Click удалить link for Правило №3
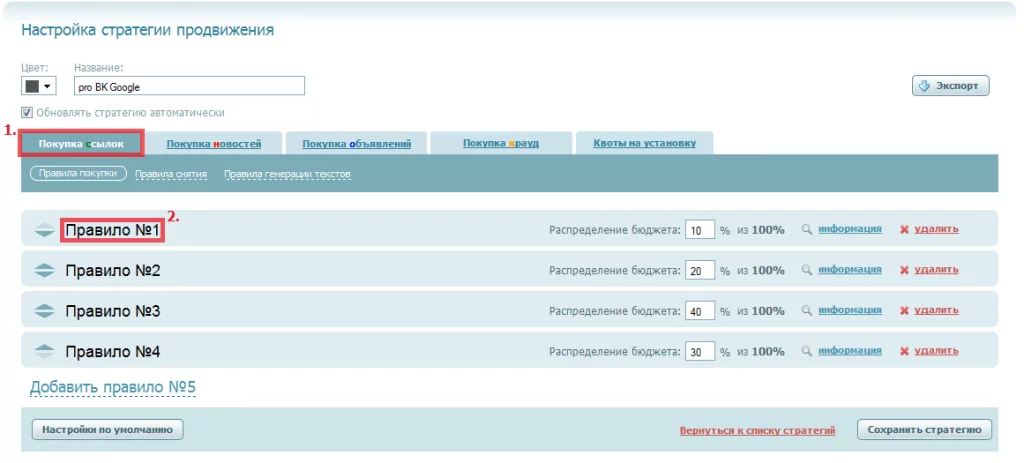Screen dimensions: 1024x463 pyautogui.click(x=936, y=310)
